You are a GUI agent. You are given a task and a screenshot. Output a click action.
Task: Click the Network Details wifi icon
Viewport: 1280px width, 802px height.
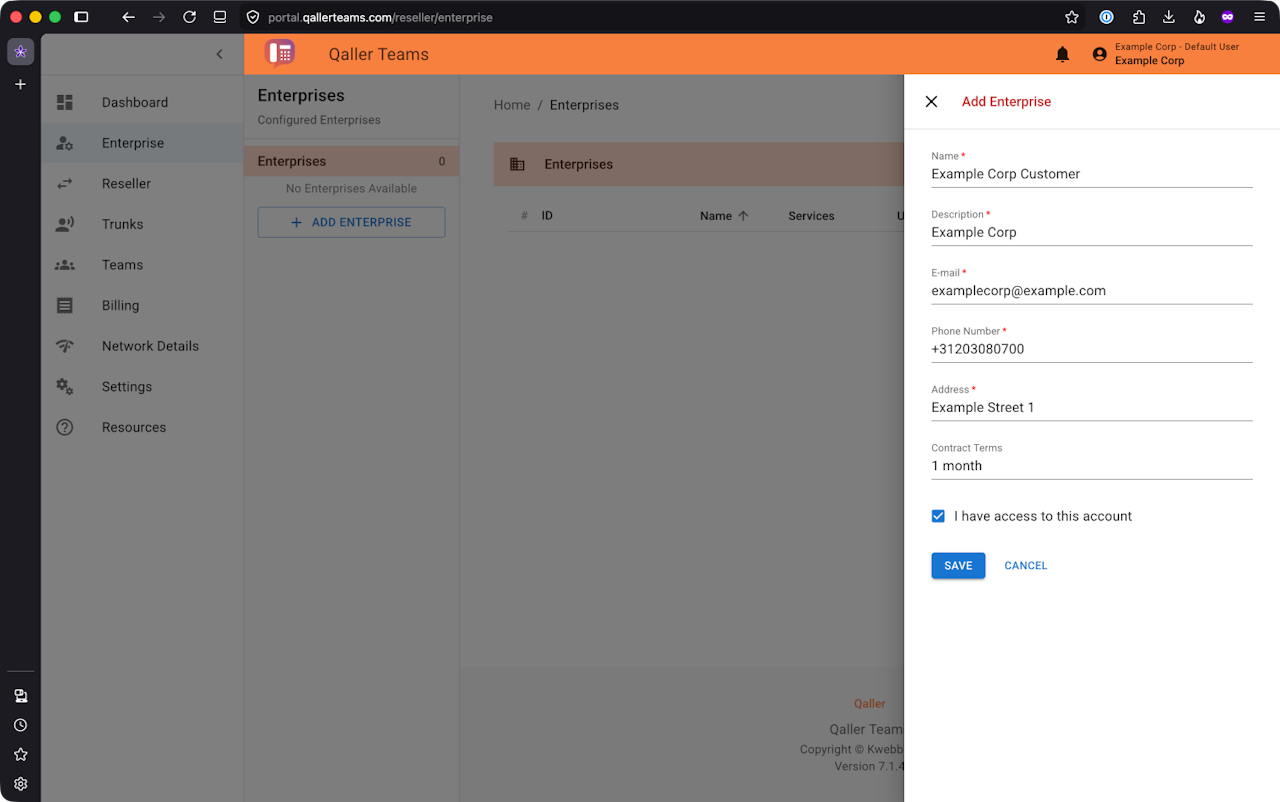point(65,346)
